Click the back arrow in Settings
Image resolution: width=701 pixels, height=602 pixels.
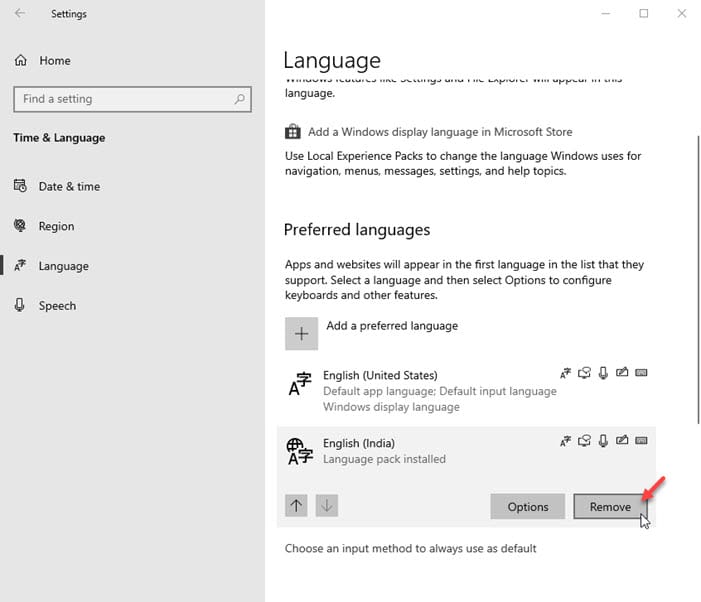tap(20, 13)
